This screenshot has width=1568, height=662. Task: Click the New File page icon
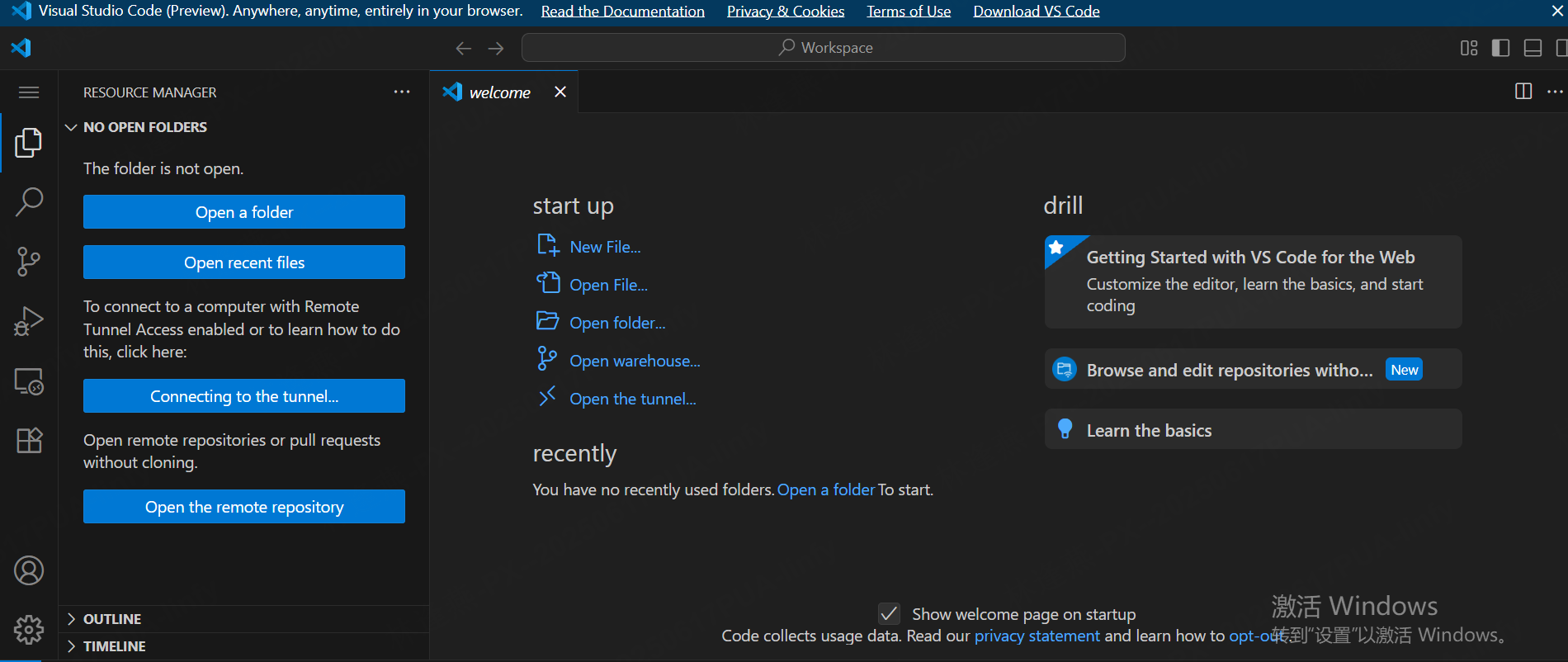coord(548,246)
